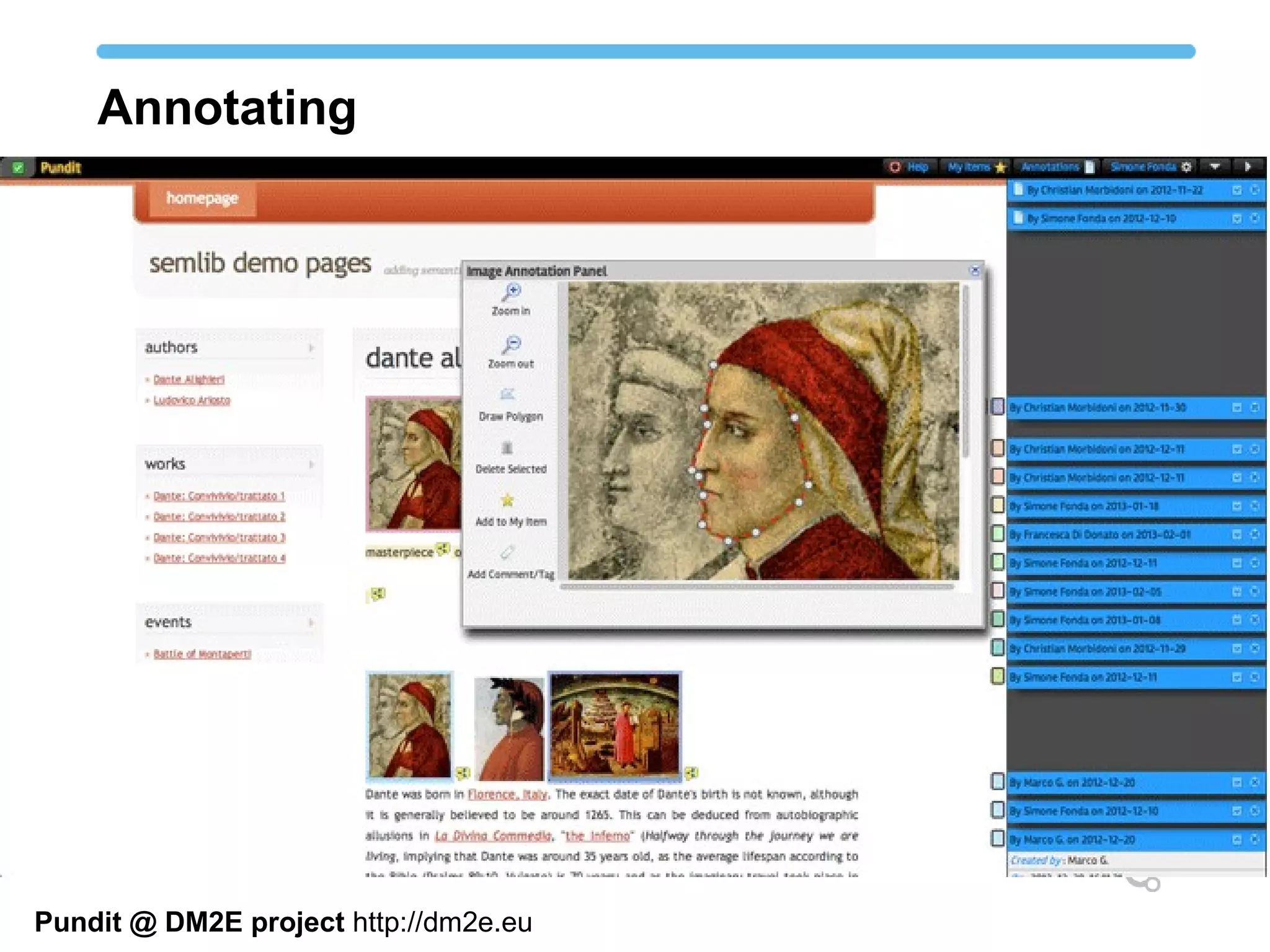Viewport: 1270px width, 952px height.
Task: Select the Zoom in tool
Action: tap(511, 300)
